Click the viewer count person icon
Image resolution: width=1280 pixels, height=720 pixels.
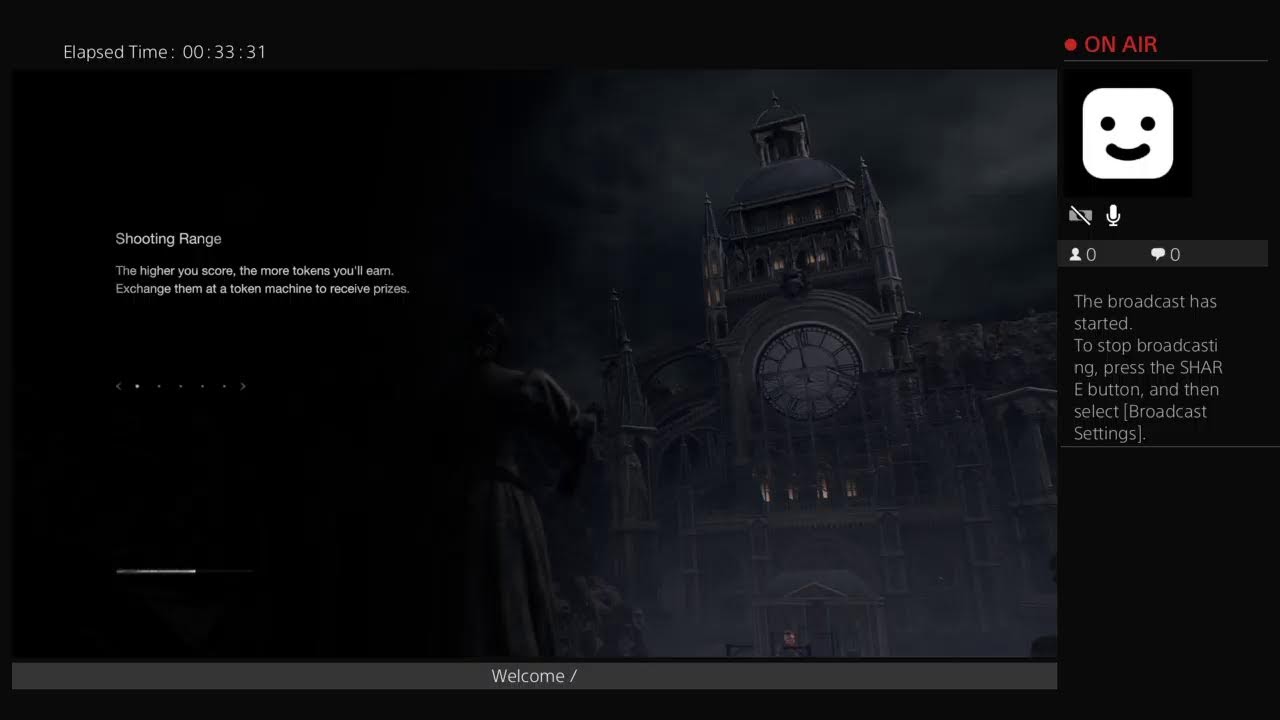(1076, 254)
